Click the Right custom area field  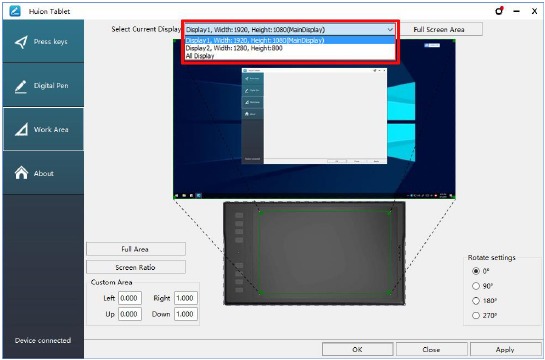point(186,298)
